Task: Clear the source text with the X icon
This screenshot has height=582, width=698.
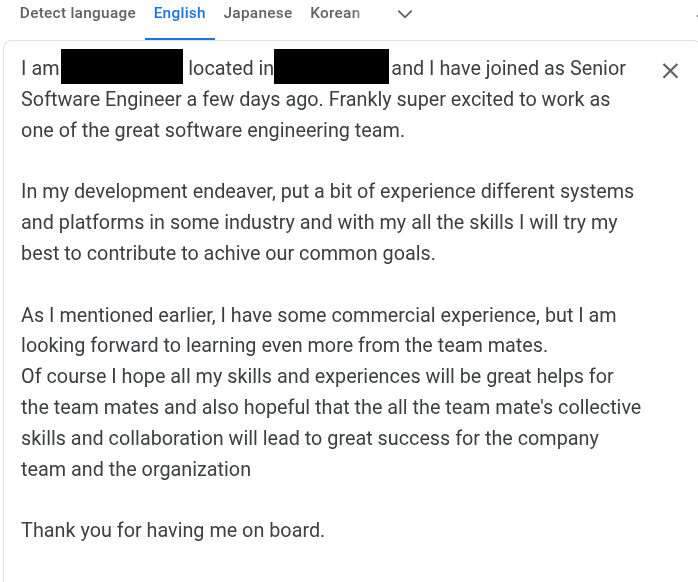Action: coord(670,71)
